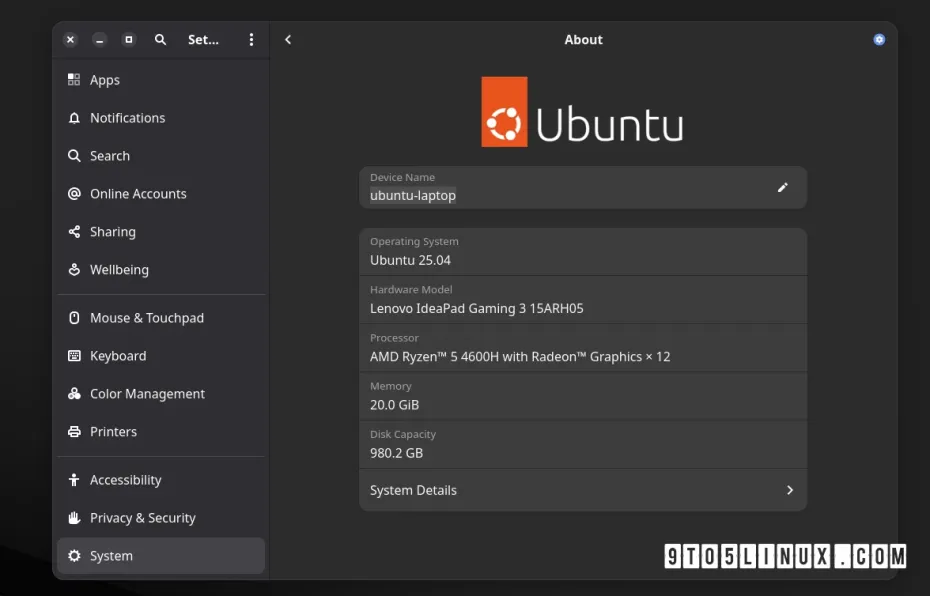The image size is (930, 596).
Task: Click the Color Management icon
Action: pos(74,394)
